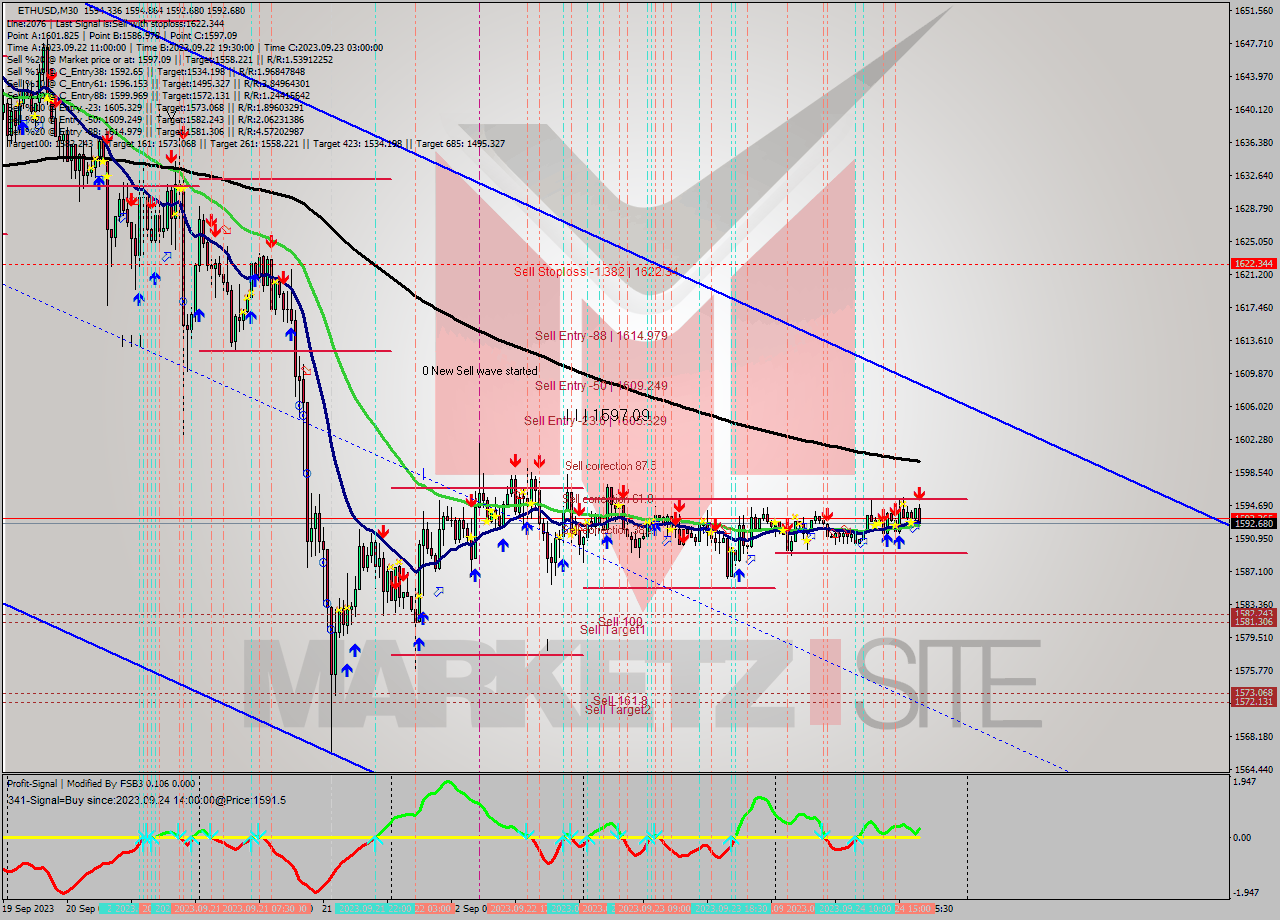Click the 'Target 685: 1495.327' text

click(x=461, y=144)
